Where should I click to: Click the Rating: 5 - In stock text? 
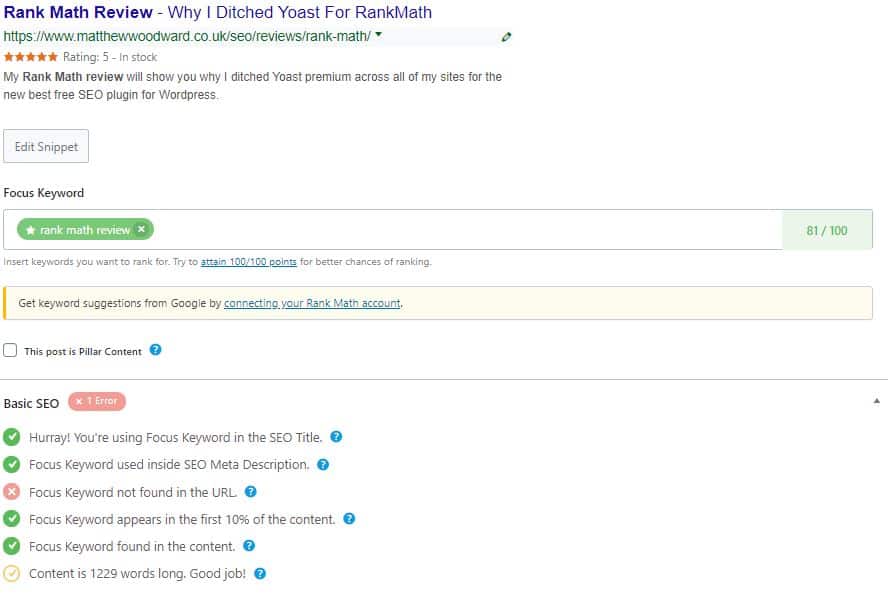pos(110,57)
